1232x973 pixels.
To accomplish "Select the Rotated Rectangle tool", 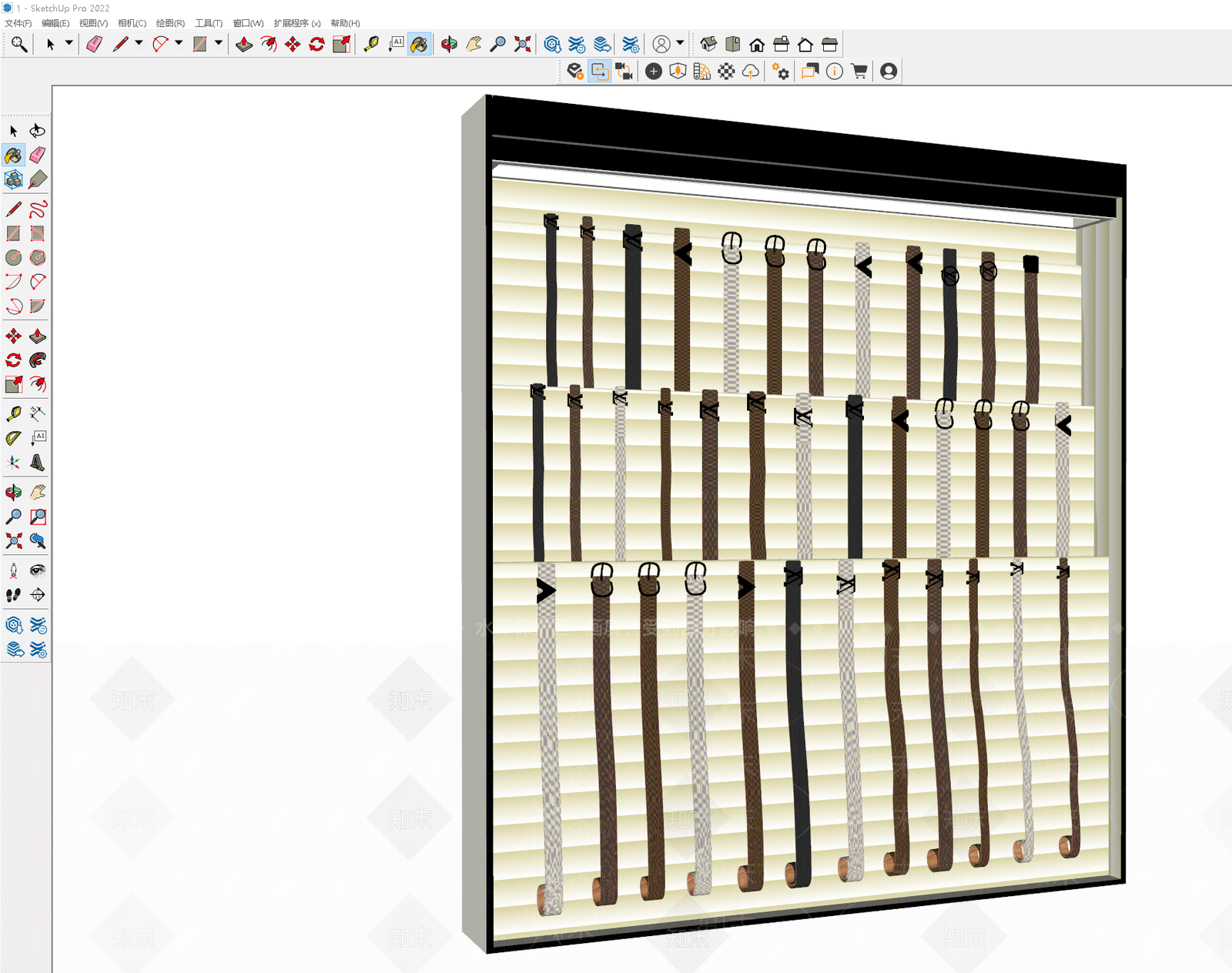I will click(x=38, y=233).
